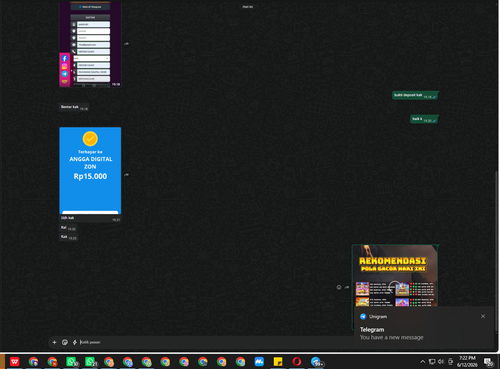This screenshot has width=500, height=369.
Task: Dismiss the Unigram notification
Action: (483, 316)
